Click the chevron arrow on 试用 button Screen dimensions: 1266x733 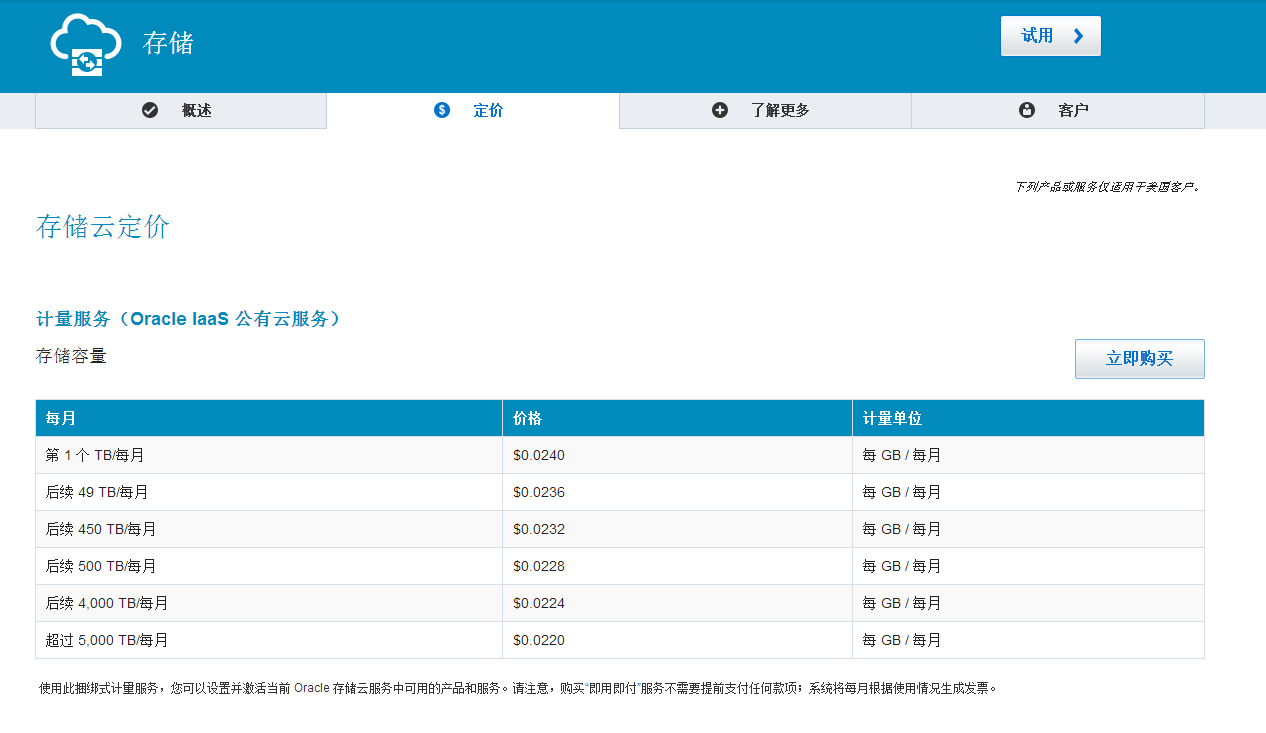tap(1078, 36)
